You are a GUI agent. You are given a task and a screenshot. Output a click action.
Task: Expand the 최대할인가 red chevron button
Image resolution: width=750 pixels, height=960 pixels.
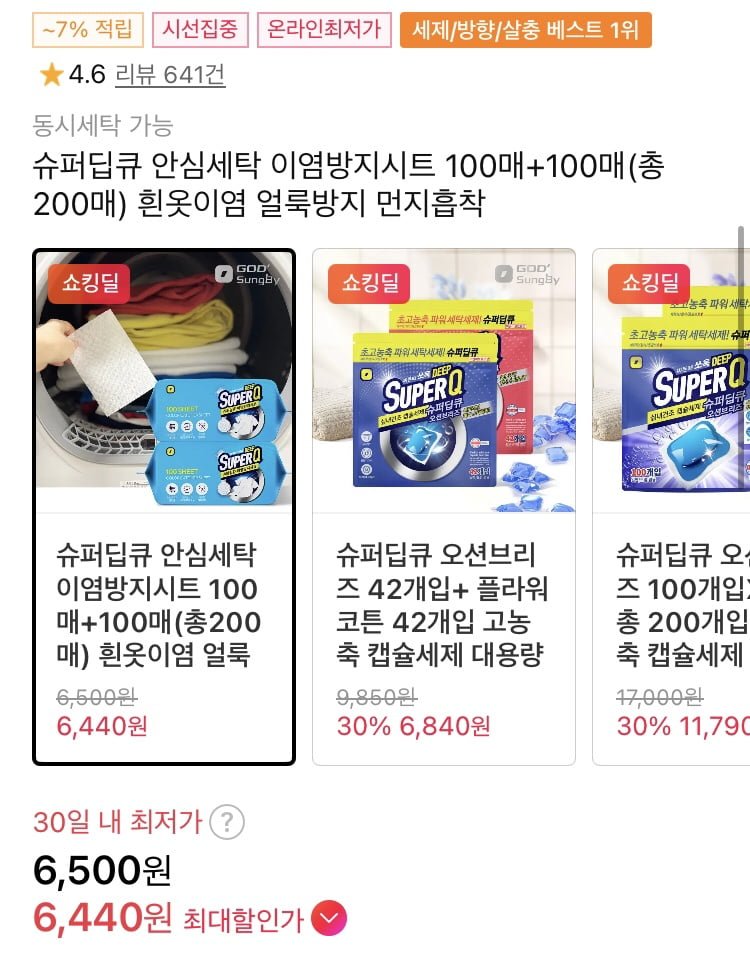tap(329, 918)
